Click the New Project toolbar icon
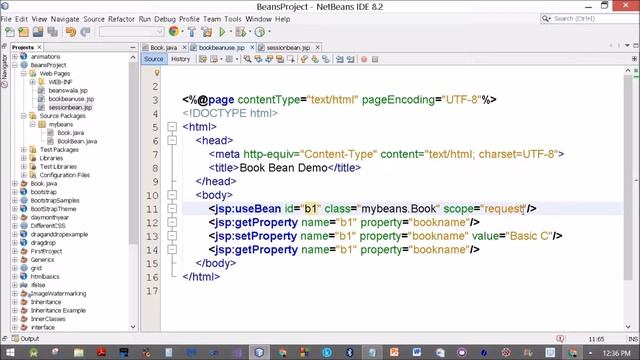Viewport: 640px width, 360px height. (x=24, y=32)
